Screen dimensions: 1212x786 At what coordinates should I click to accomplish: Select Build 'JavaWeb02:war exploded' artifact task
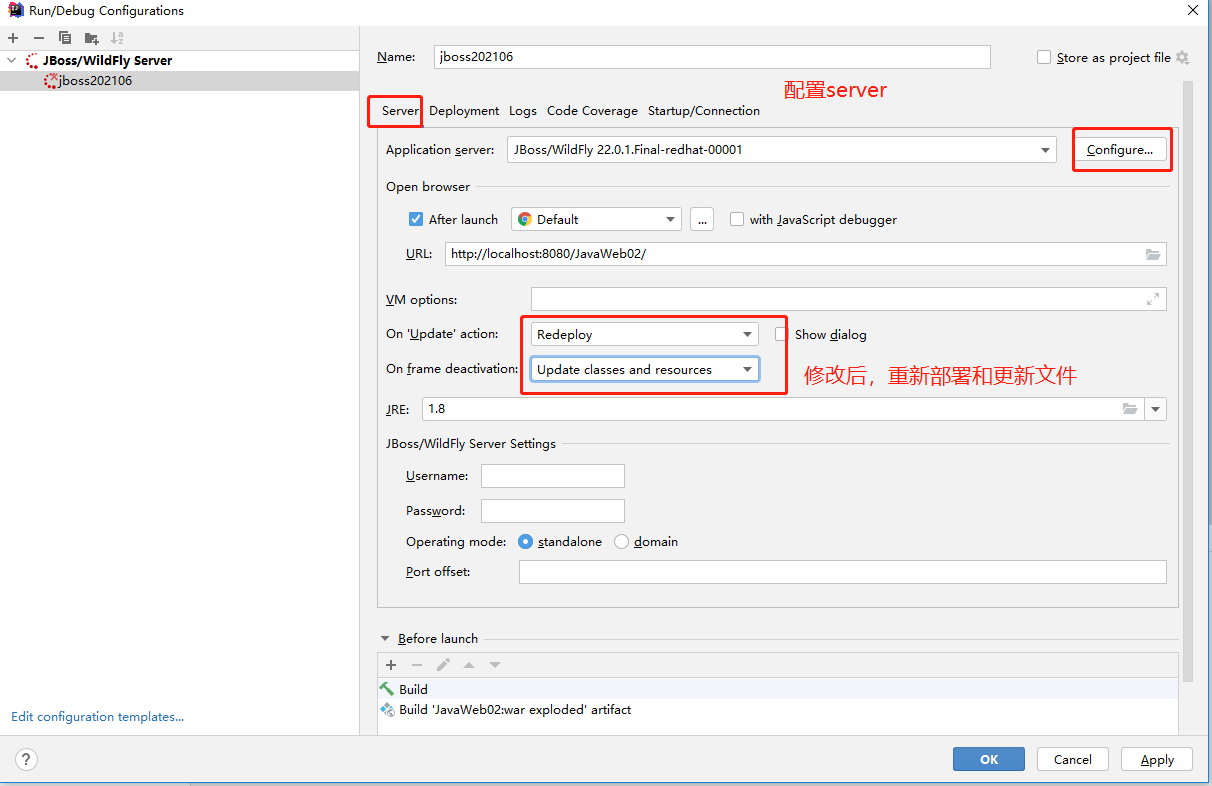(778, 710)
